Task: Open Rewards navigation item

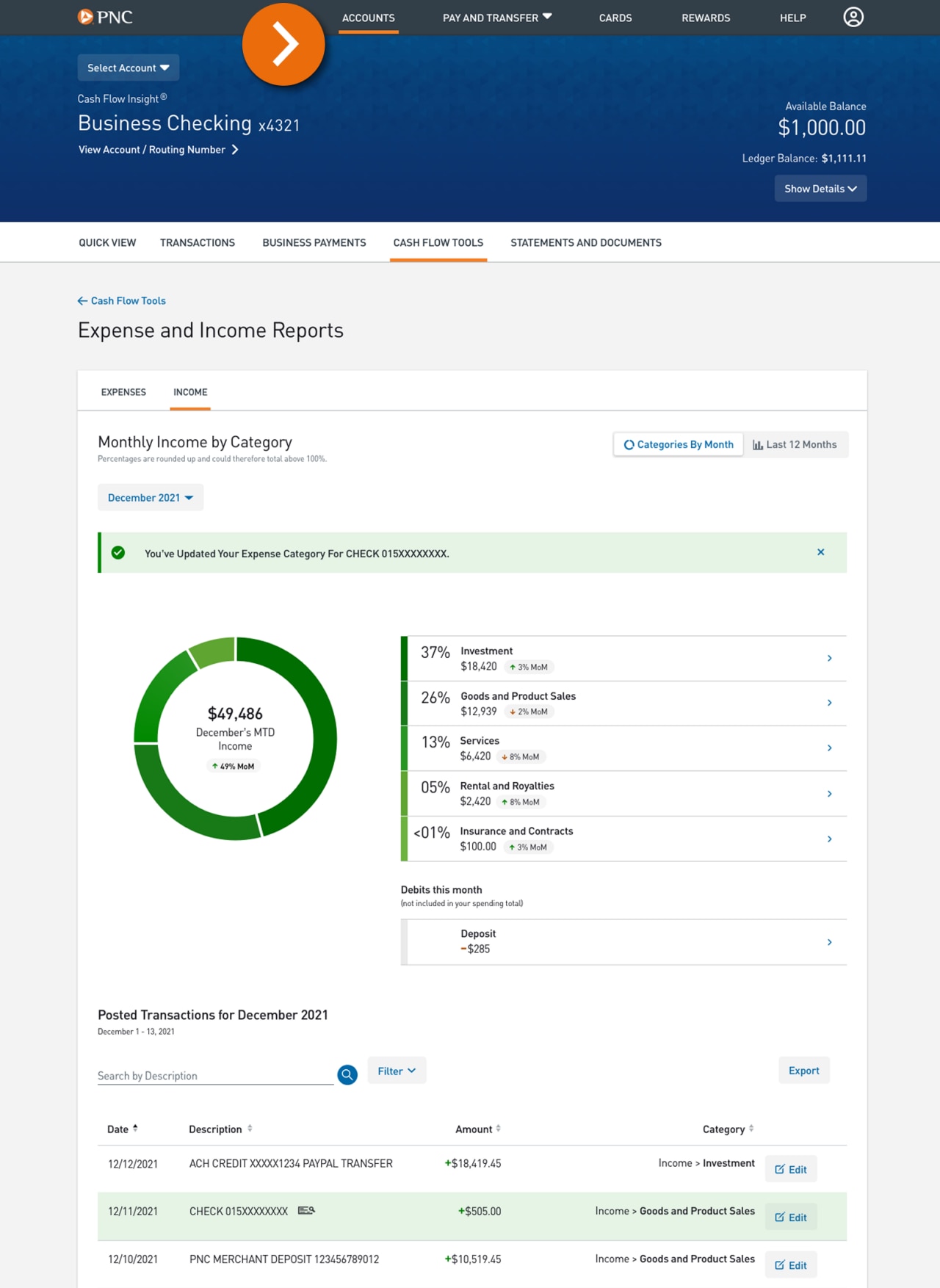Action: [706, 18]
